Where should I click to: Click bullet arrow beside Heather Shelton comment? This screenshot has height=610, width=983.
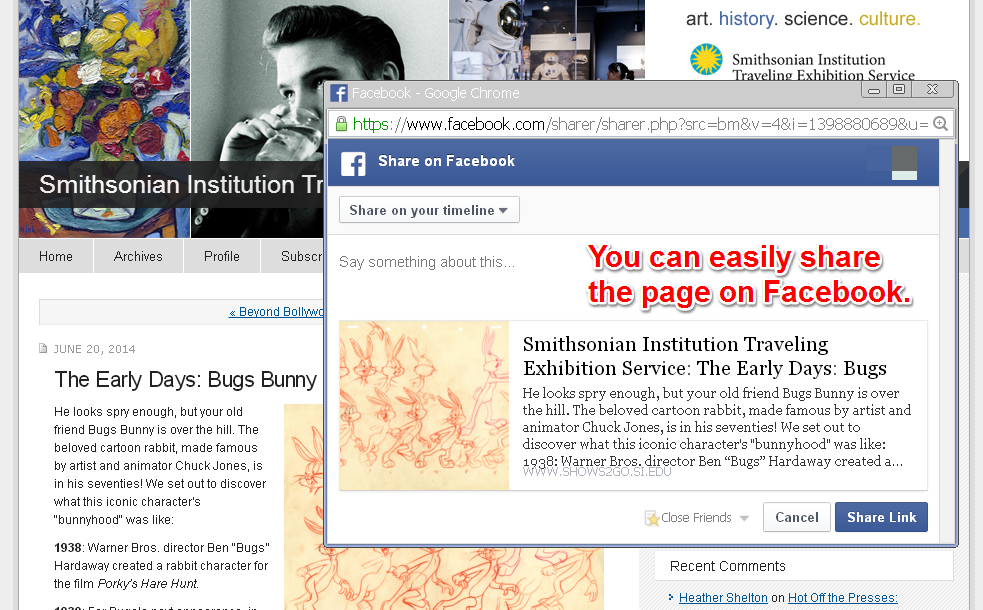click(x=671, y=597)
